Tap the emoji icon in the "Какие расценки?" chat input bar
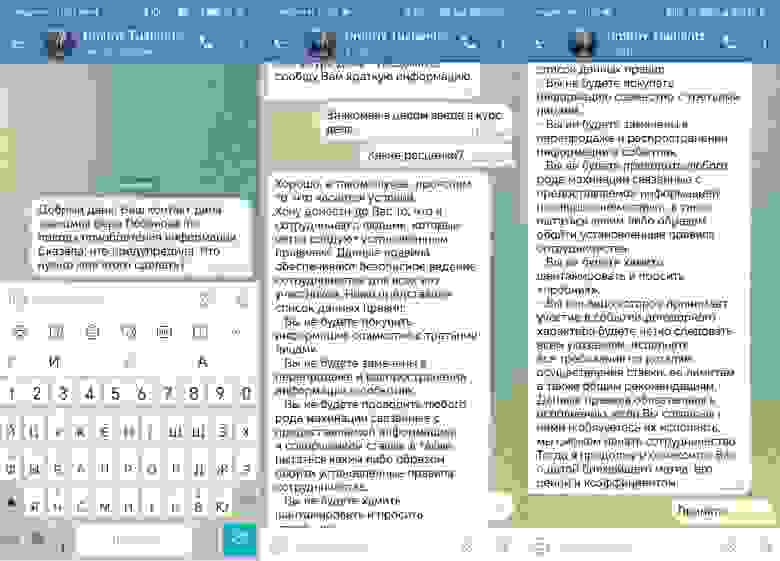This screenshot has width=780, height=561. point(279,547)
